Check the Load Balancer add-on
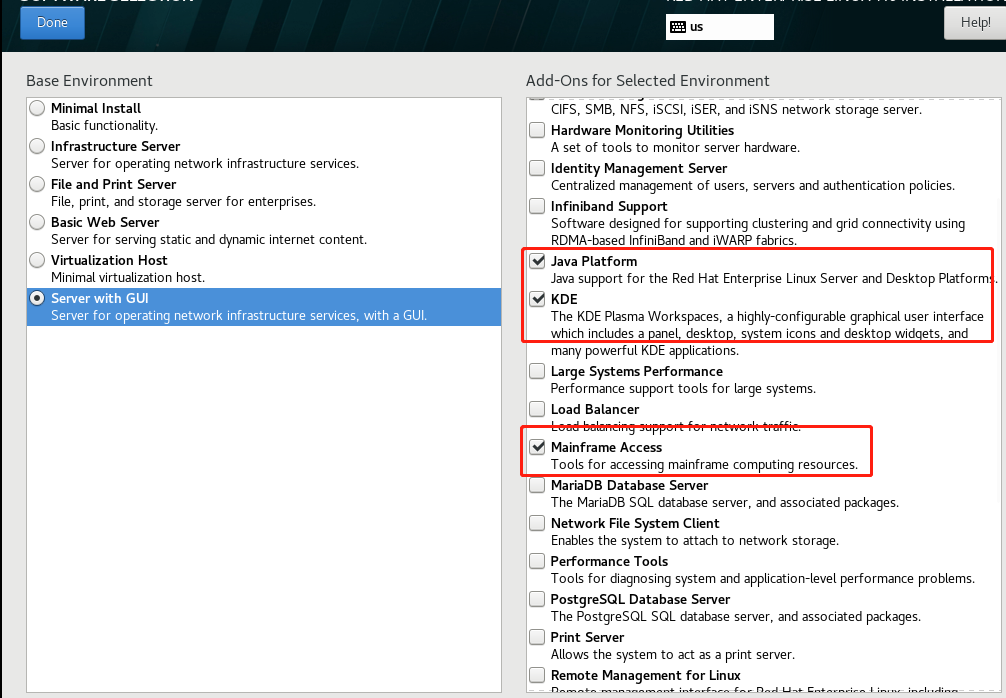Viewport: 1006px width, 698px height. pyautogui.click(x=537, y=409)
